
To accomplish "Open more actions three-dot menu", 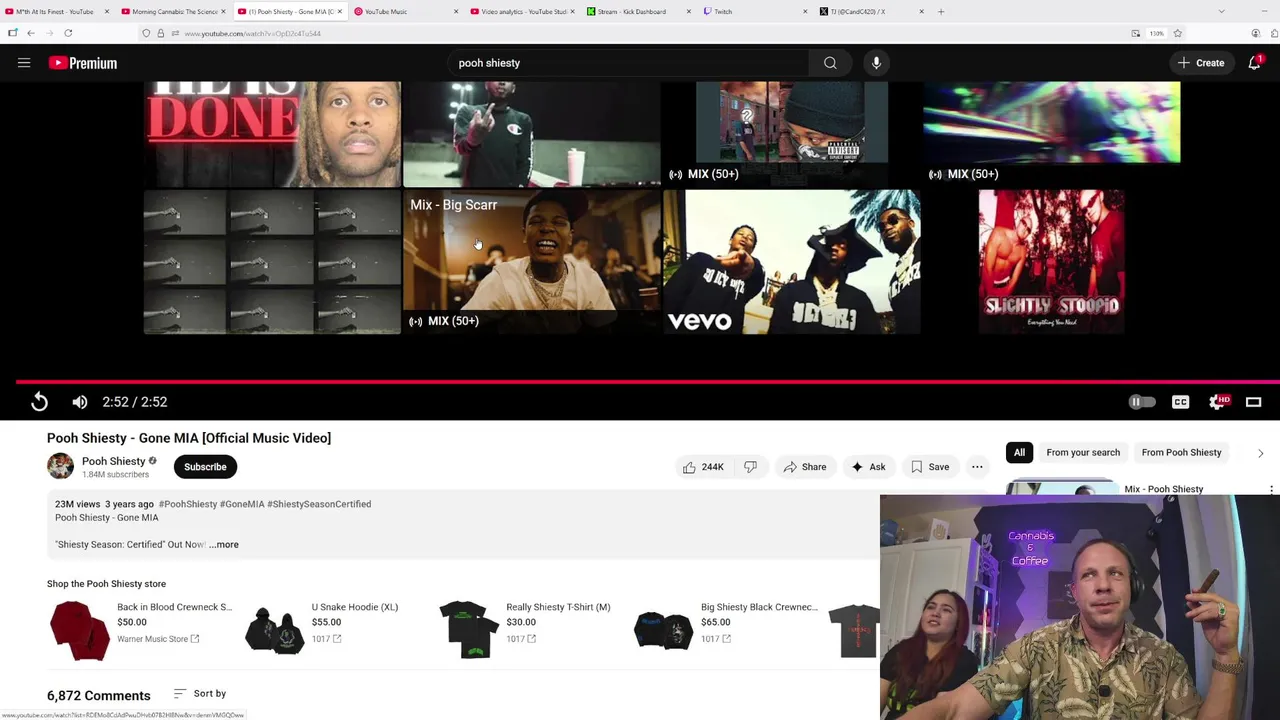I will pyautogui.click(x=977, y=467).
